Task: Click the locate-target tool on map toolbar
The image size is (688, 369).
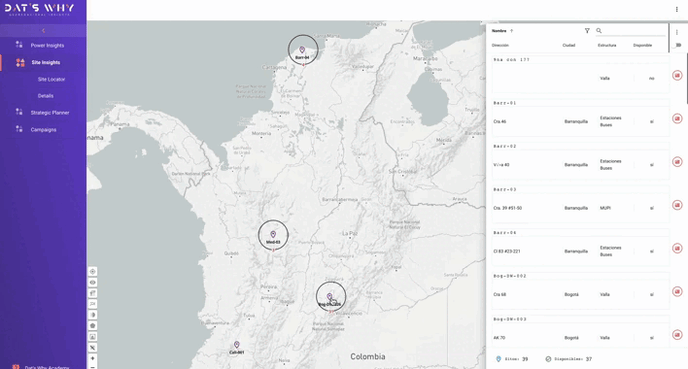Action: pyautogui.click(x=93, y=272)
